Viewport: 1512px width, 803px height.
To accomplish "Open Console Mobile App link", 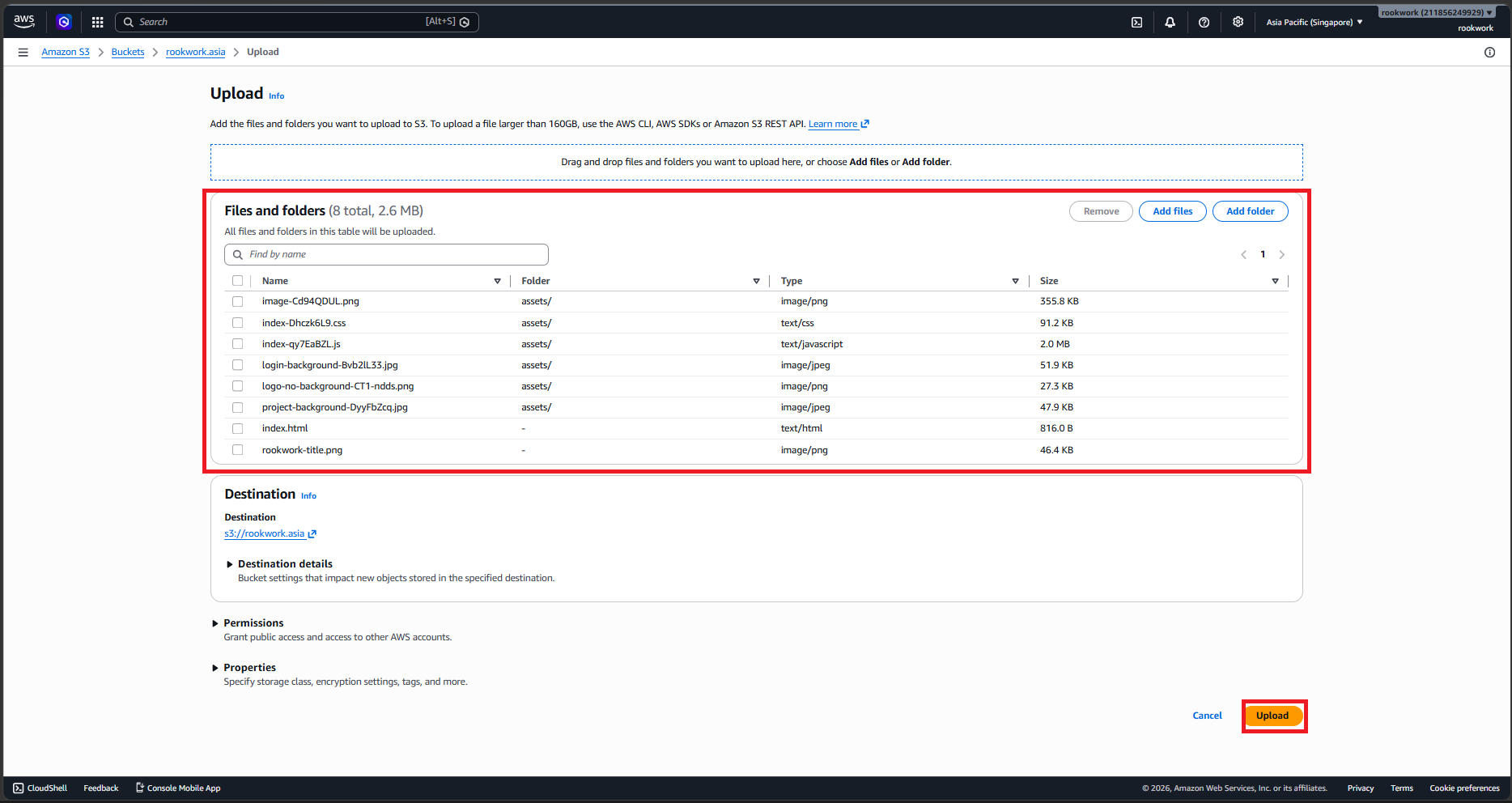I will [x=178, y=788].
